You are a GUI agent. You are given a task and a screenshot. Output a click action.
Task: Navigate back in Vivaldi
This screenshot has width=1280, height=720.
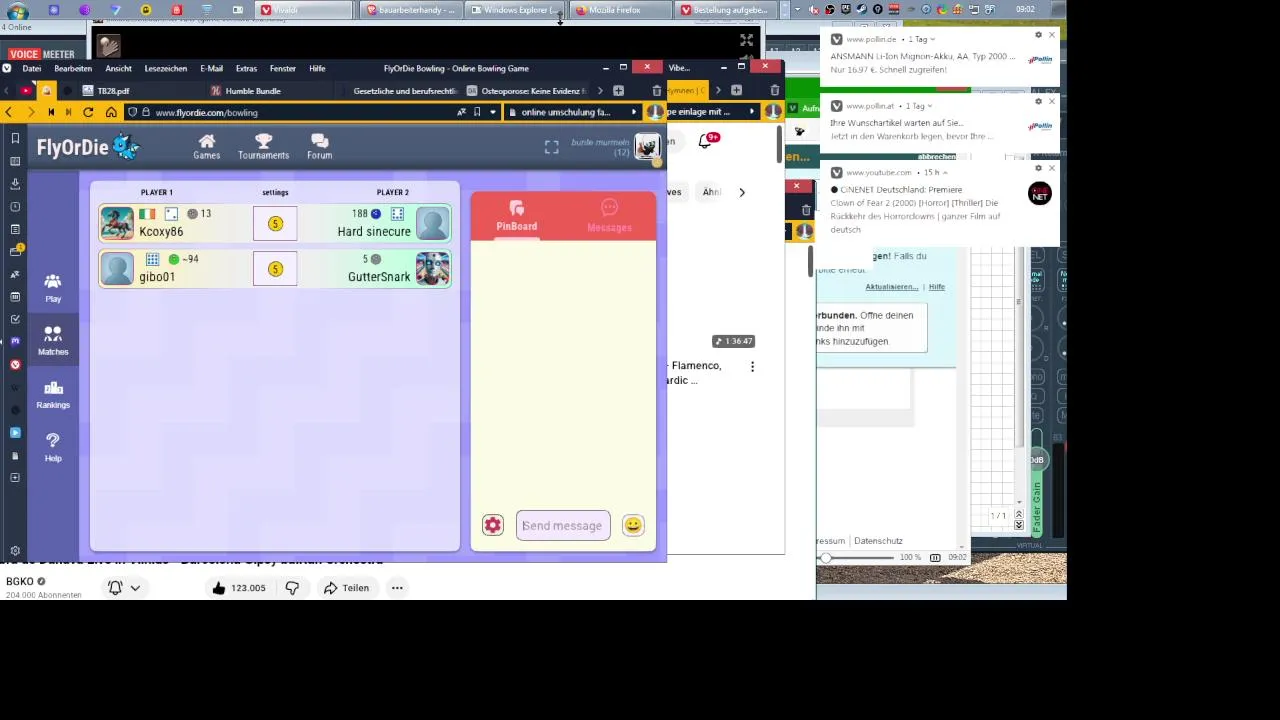click(8, 112)
